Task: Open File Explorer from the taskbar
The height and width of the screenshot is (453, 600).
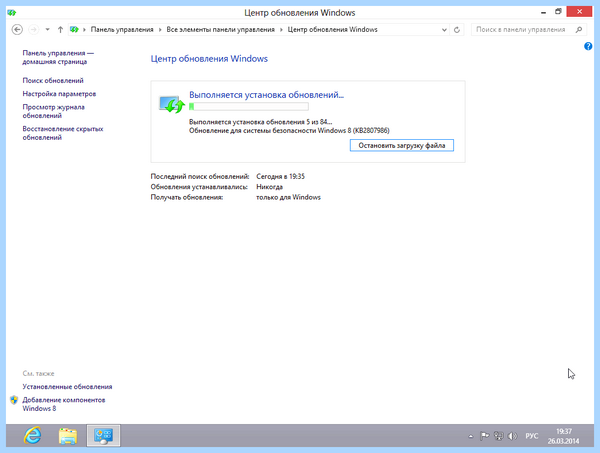Action: point(68,435)
